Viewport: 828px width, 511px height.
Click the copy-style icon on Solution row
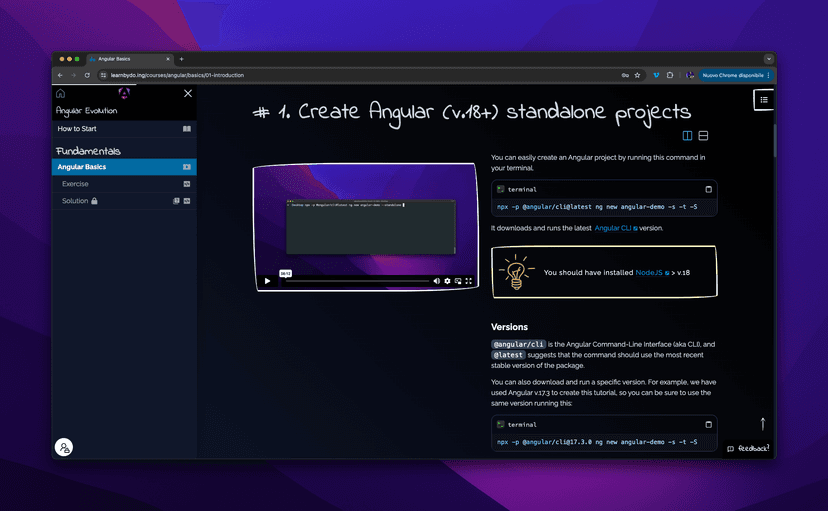[x=176, y=201]
